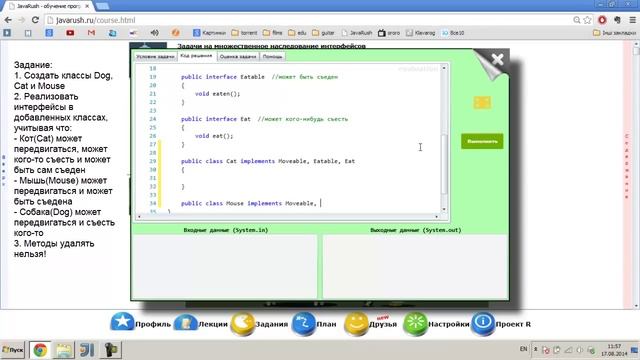Open the Все10 bookmark

pyautogui.click(x=453, y=33)
